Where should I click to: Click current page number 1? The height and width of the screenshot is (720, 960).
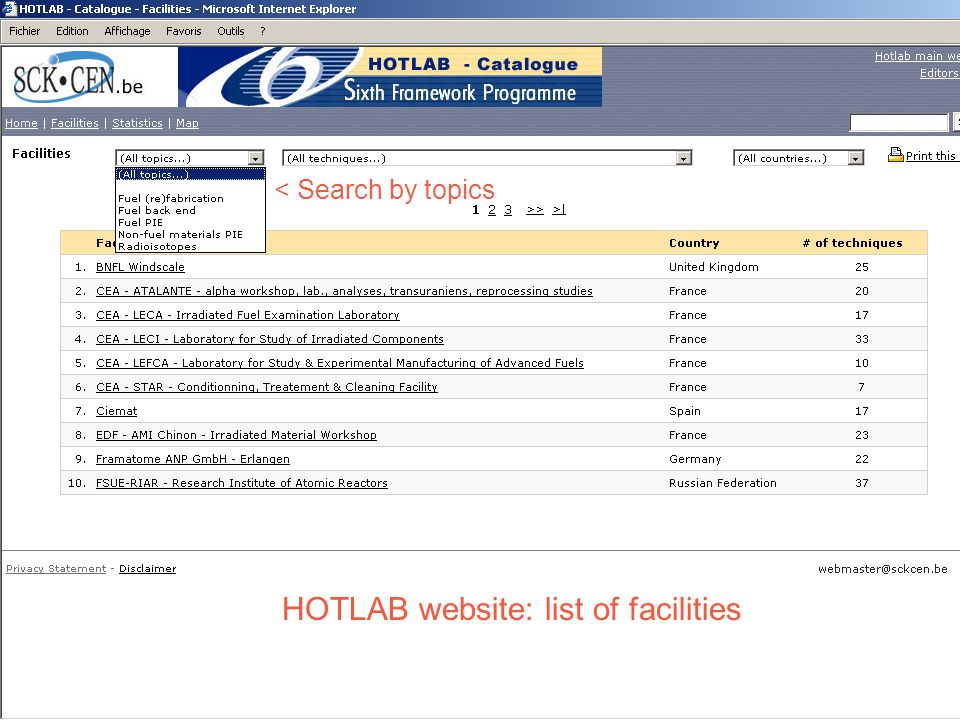pos(476,209)
